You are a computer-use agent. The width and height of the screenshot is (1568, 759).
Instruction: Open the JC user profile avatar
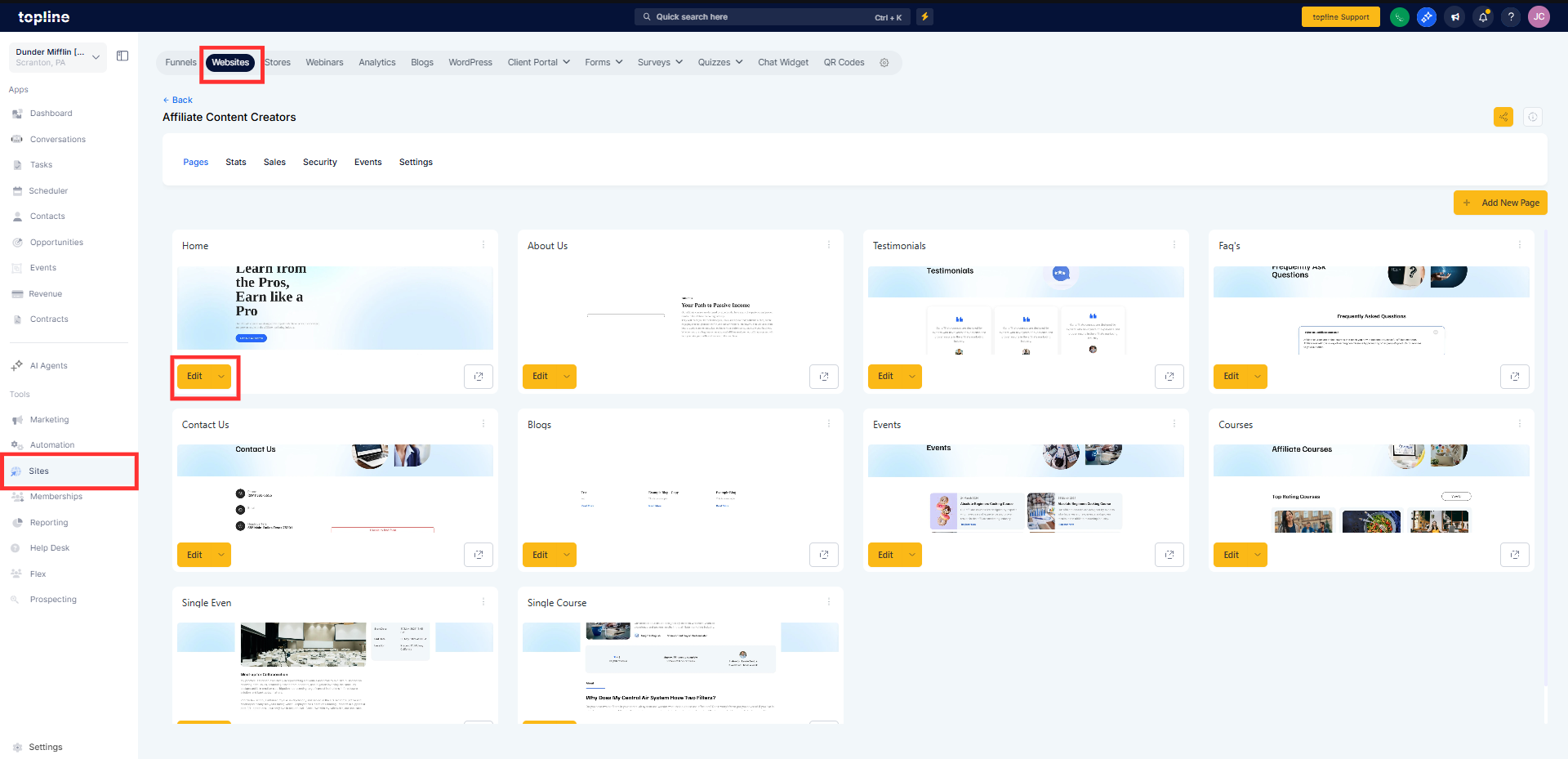1539,17
